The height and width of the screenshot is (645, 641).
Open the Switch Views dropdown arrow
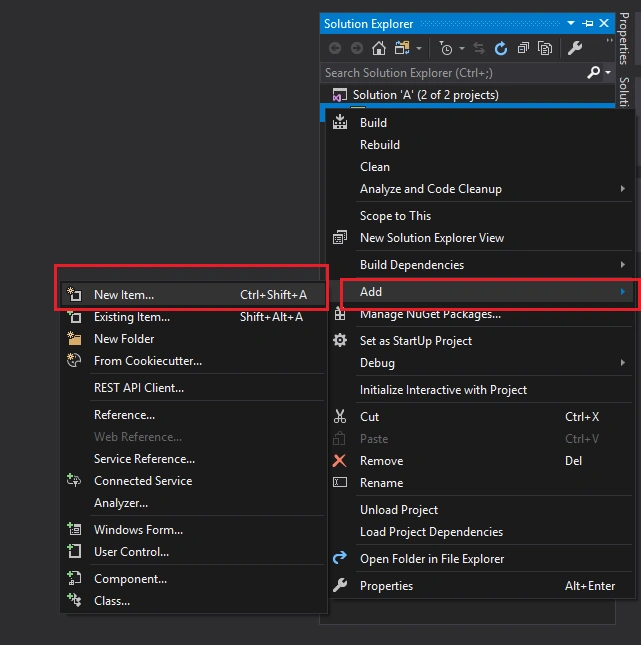tap(419, 49)
